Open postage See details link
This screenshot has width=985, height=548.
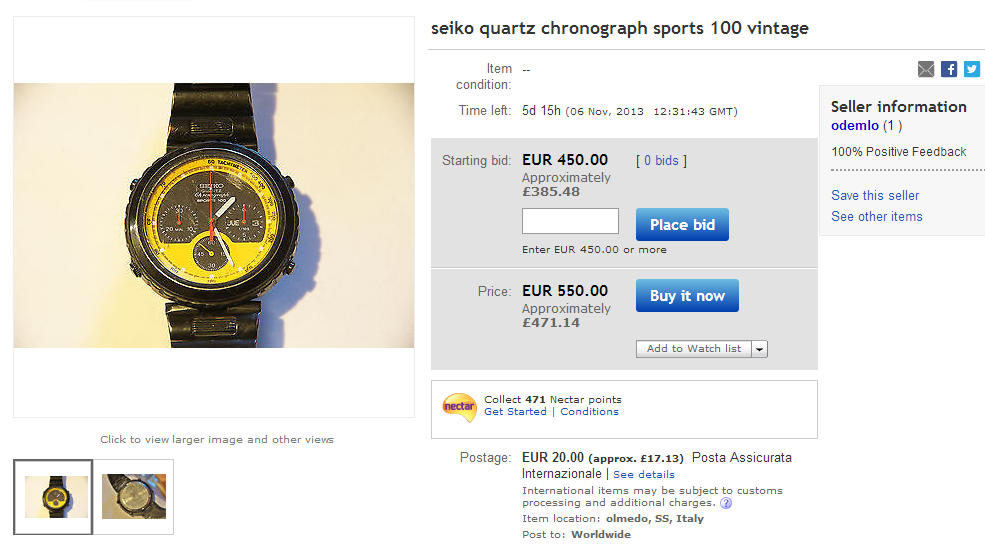tap(644, 474)
